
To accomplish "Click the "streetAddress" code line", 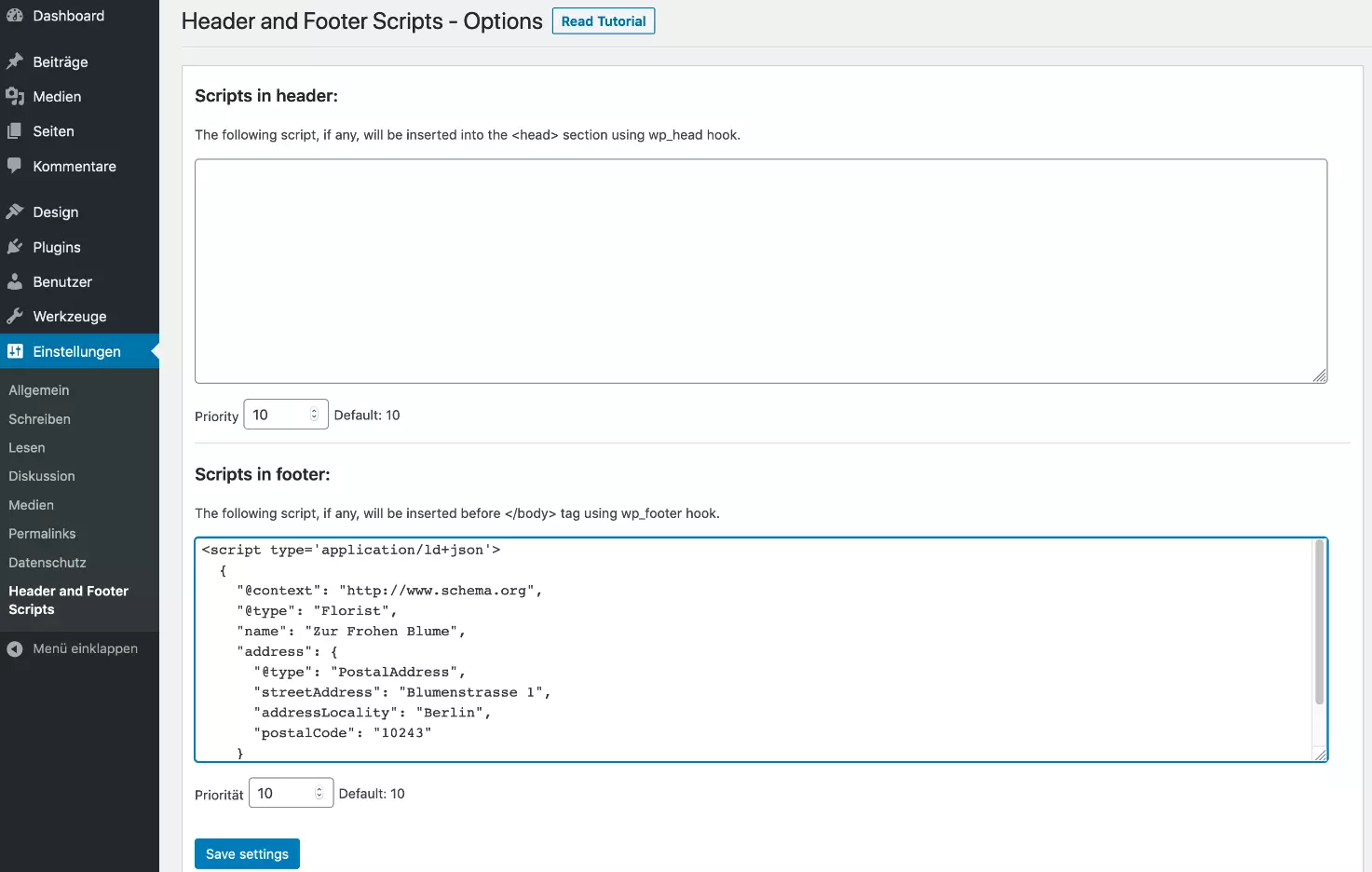I will pos(401,692).
